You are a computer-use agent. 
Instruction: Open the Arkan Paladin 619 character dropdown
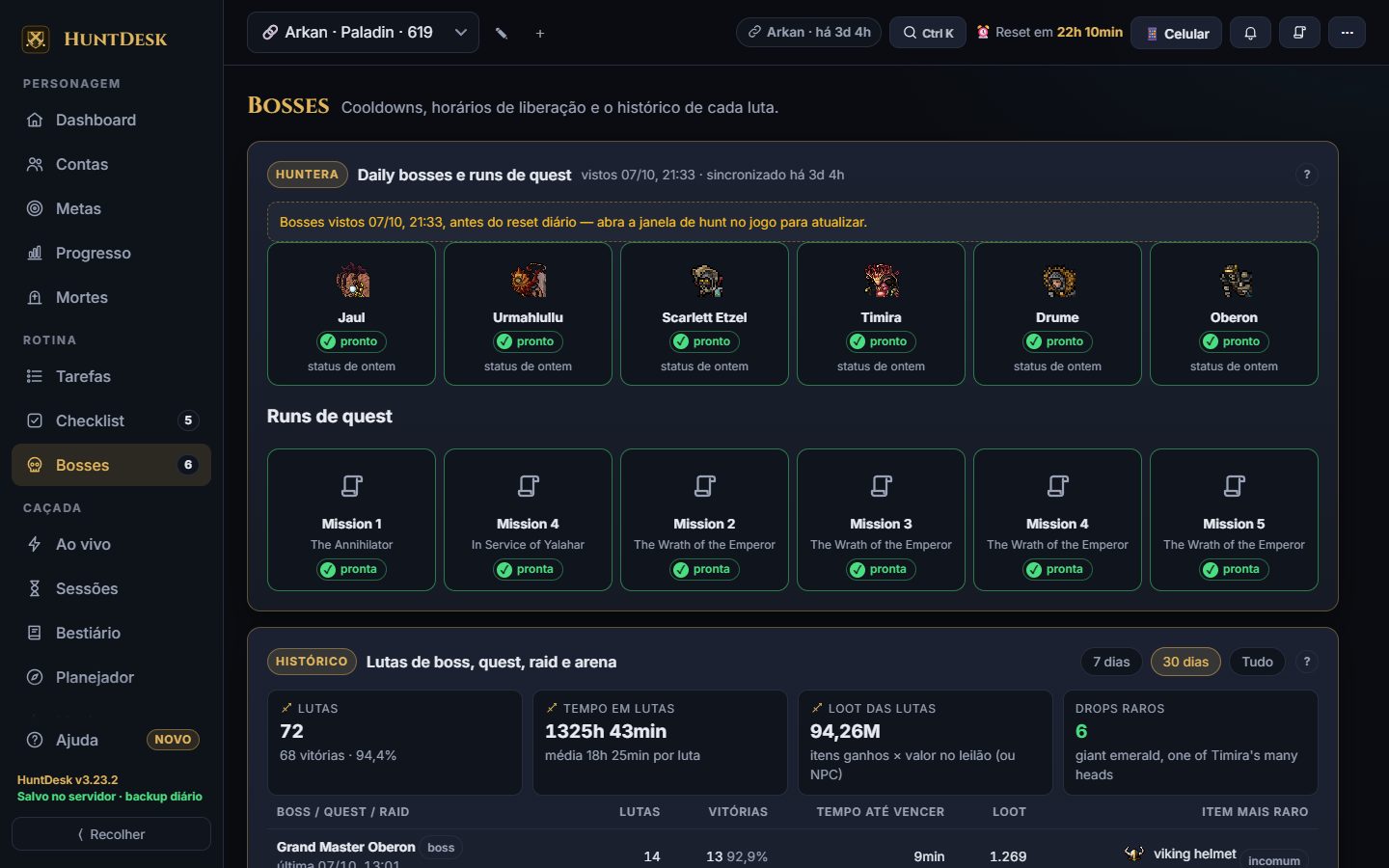[363, 33]
